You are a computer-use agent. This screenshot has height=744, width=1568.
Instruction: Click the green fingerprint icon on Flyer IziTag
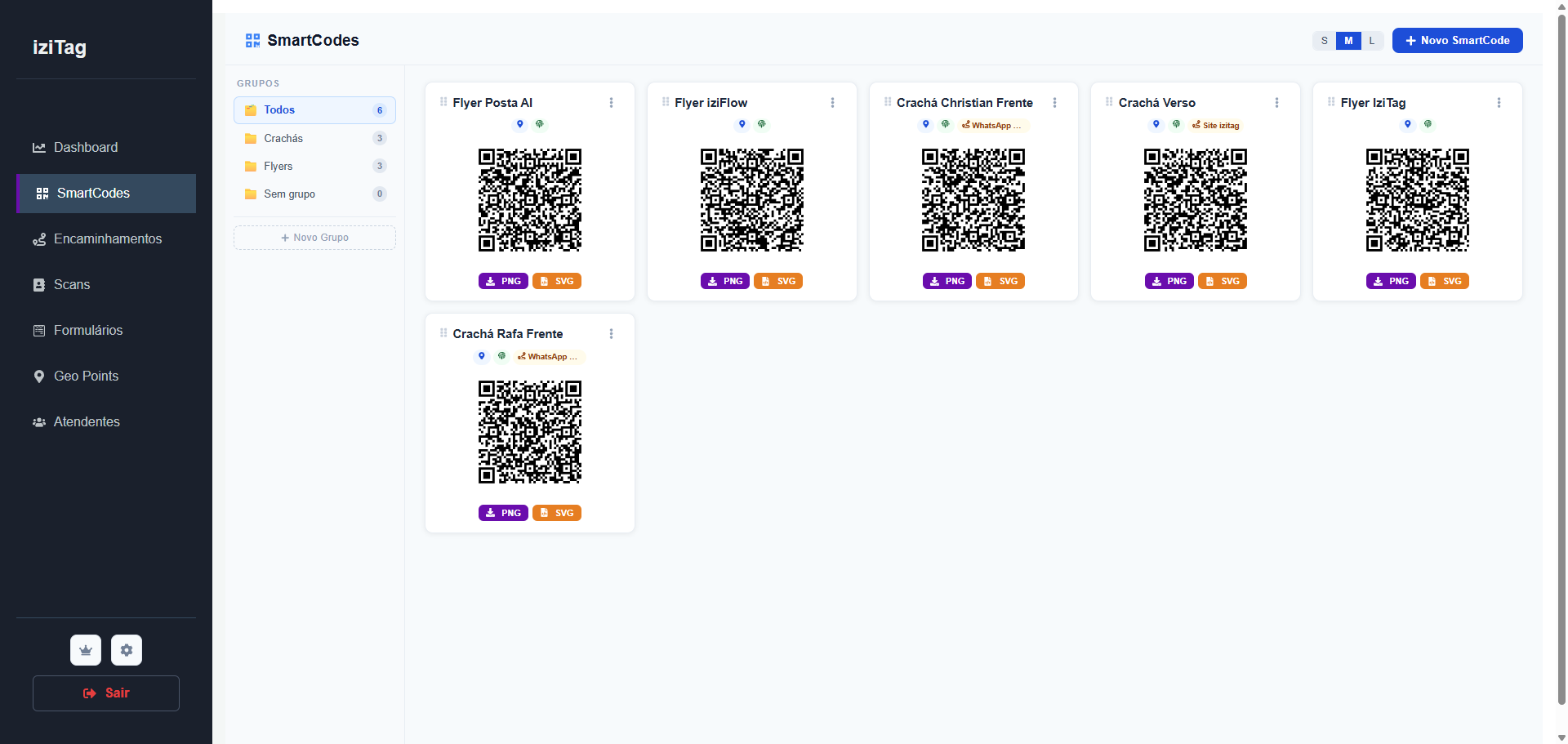coord(1428,125)
